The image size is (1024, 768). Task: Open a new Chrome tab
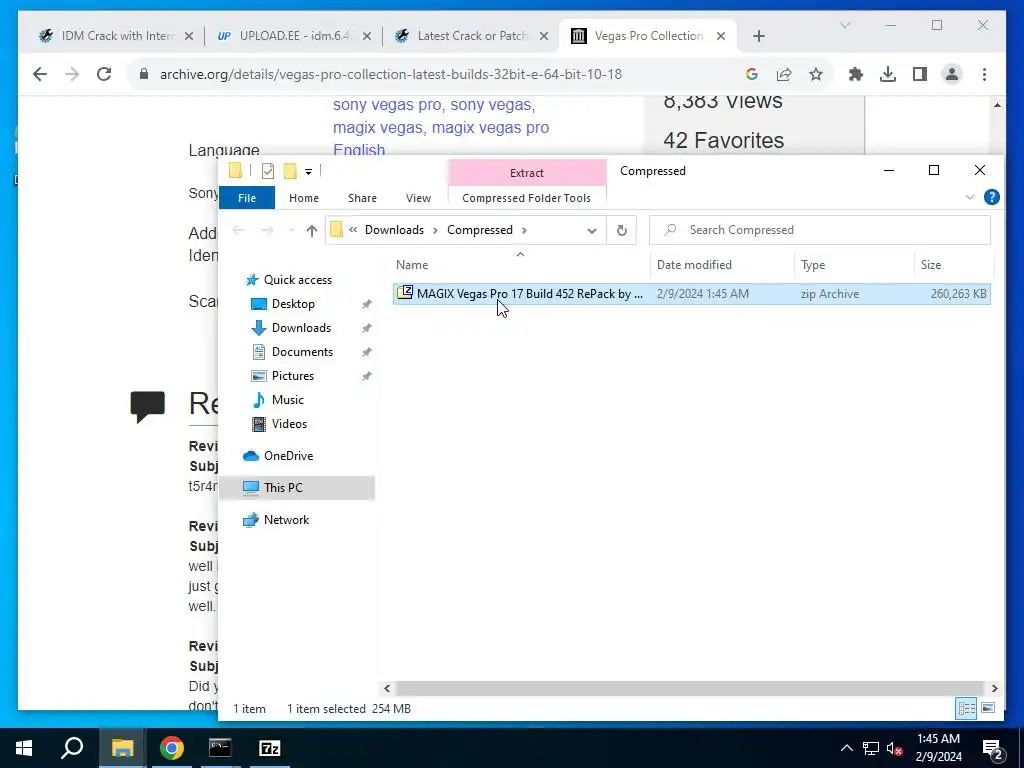point(758,36)
